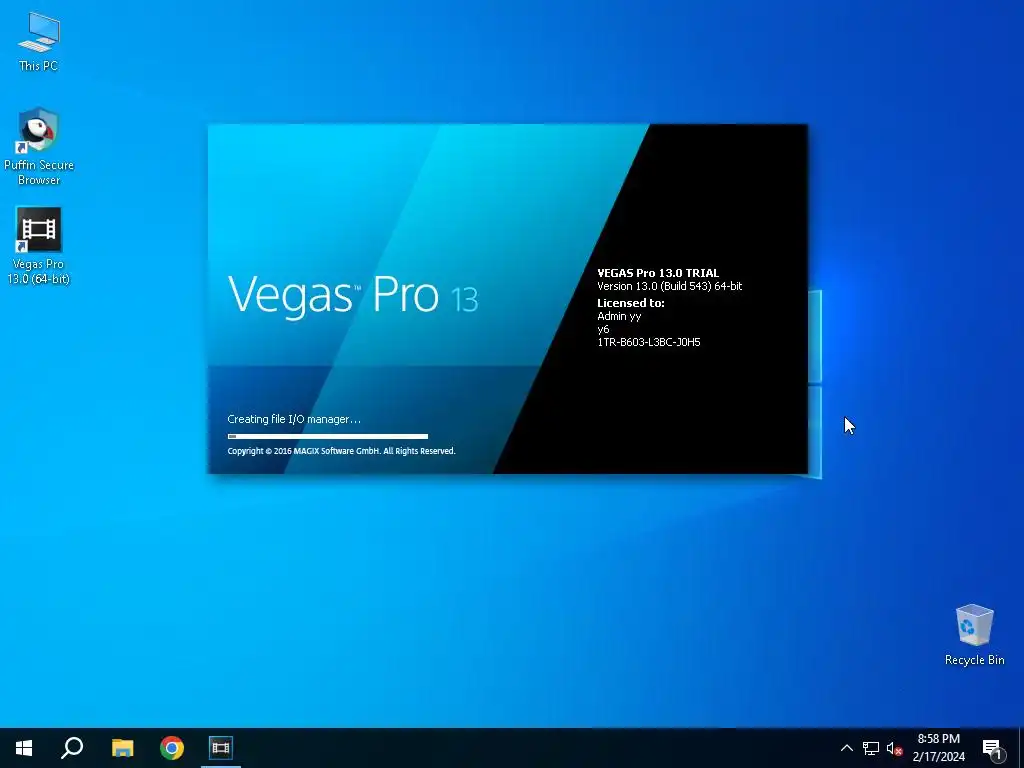The height and width of the screenshot is (768, 1024).
Task: Click the muted volume tray icon
Action: (894, 748)
